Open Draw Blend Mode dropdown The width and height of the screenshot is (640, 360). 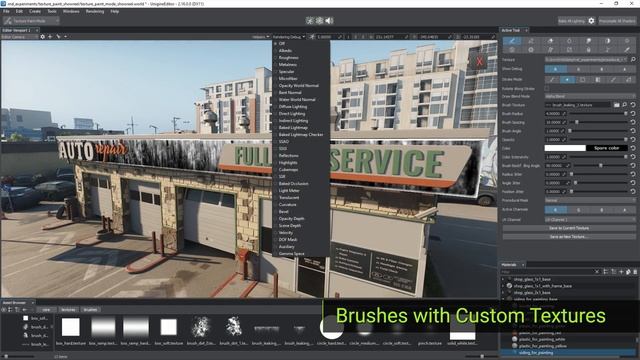pos(590,96)
